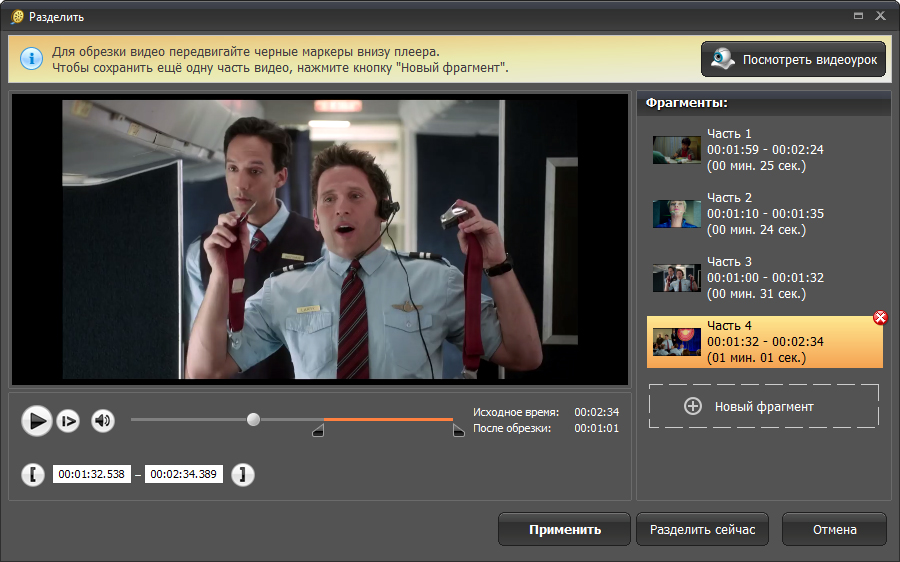This screenshot has width=900, height=562.
Task: Click the playback position slider knob
Action: (253, 420)
